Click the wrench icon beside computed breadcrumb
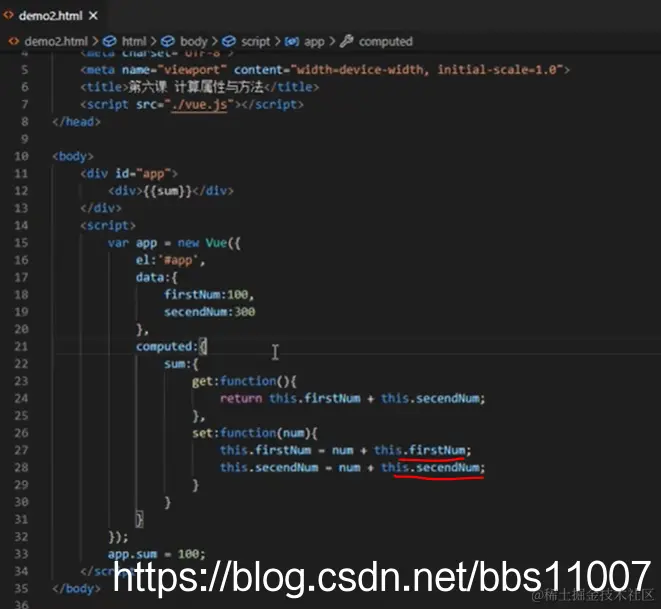The height and width of the screenshot is (609, 661). pos(347,41)
